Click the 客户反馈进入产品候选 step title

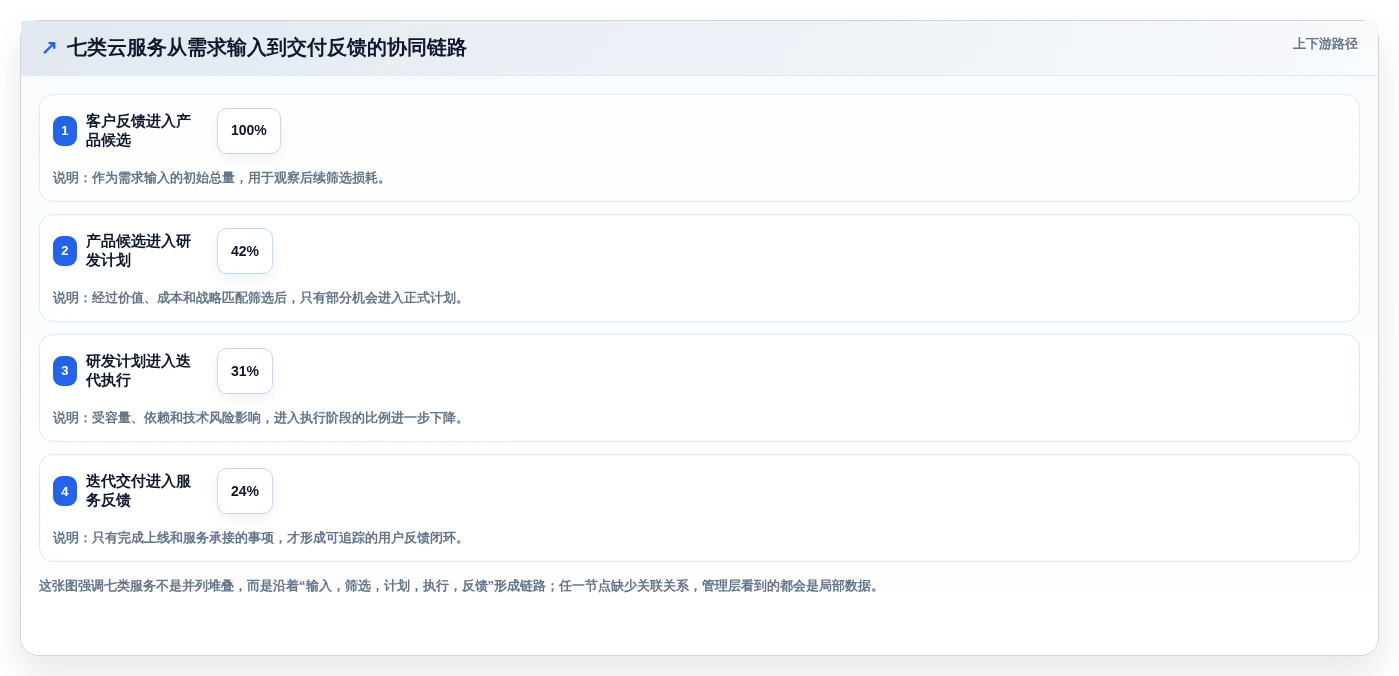coord(138,131)
